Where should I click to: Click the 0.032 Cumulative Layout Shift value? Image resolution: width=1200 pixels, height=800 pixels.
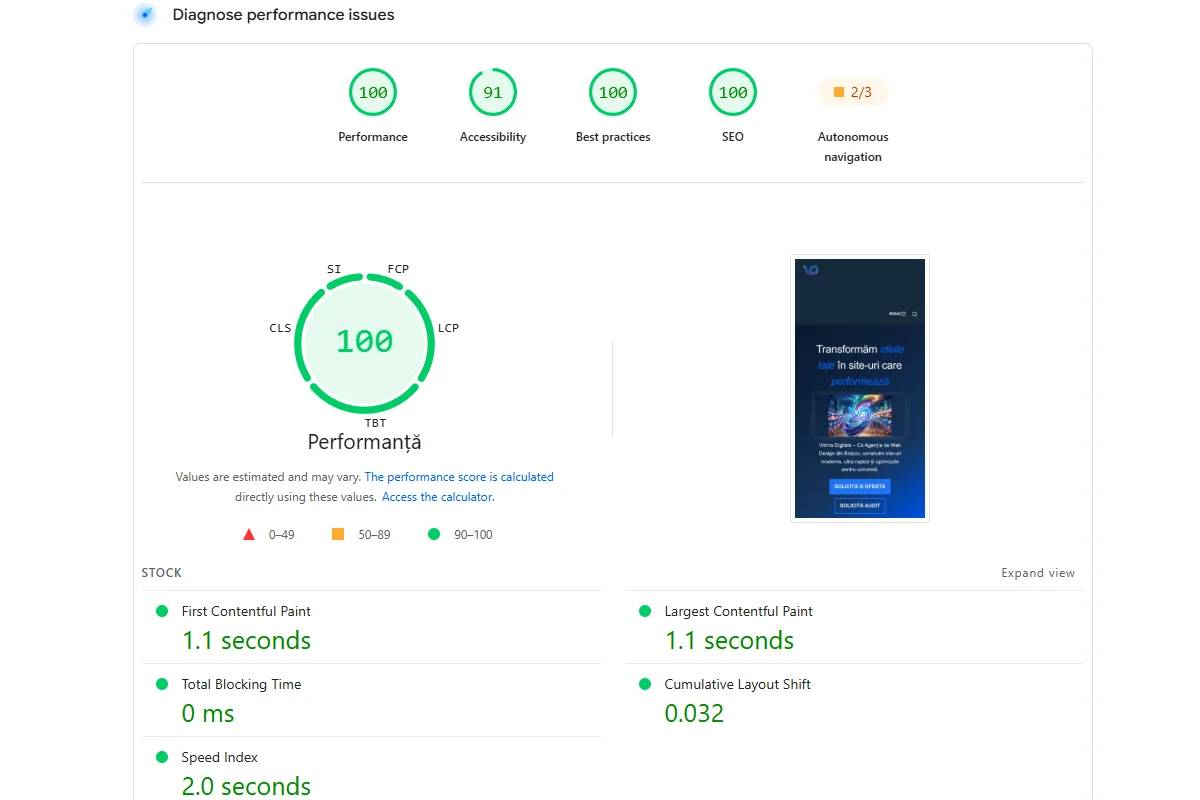[694, 714]
